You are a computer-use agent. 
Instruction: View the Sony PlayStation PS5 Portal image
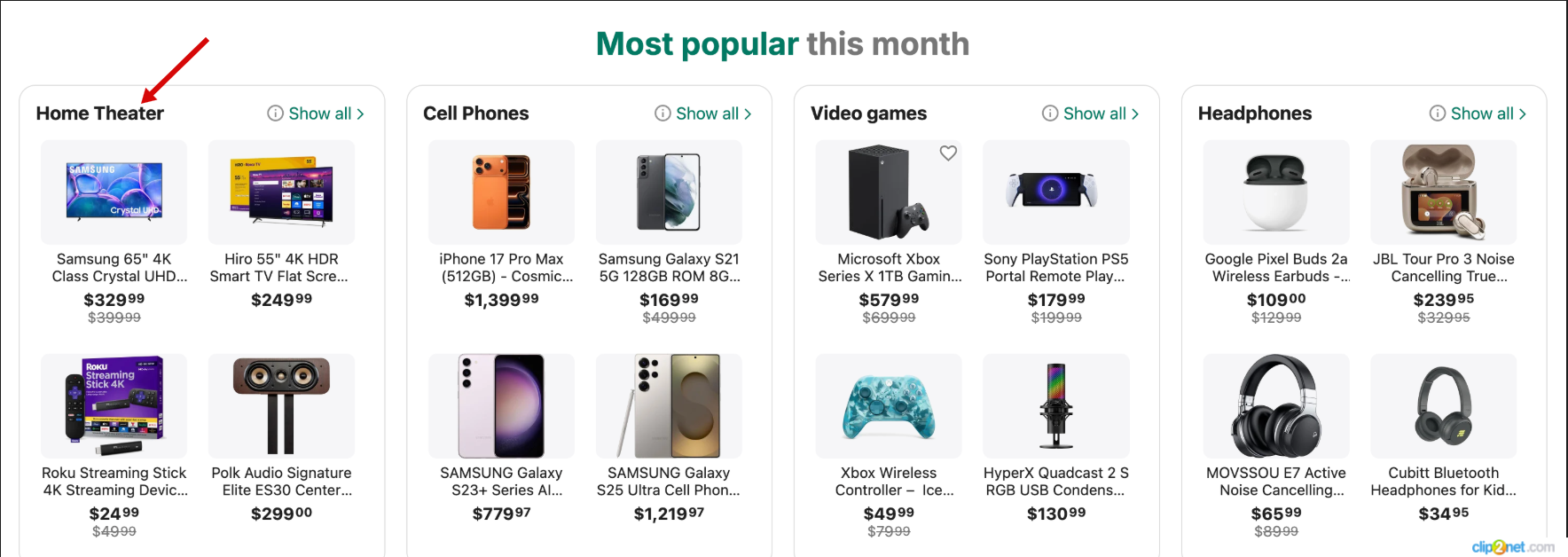(1055, 192)
